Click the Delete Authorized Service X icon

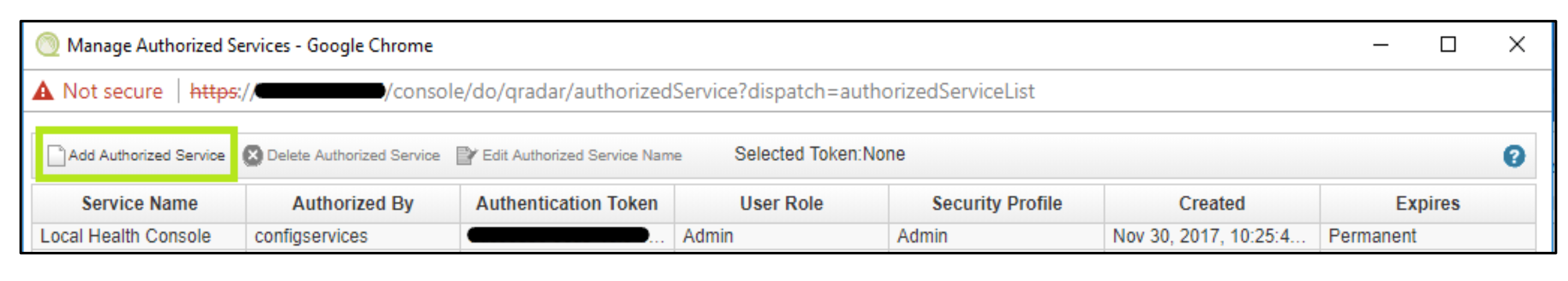[x=252, y=155]
